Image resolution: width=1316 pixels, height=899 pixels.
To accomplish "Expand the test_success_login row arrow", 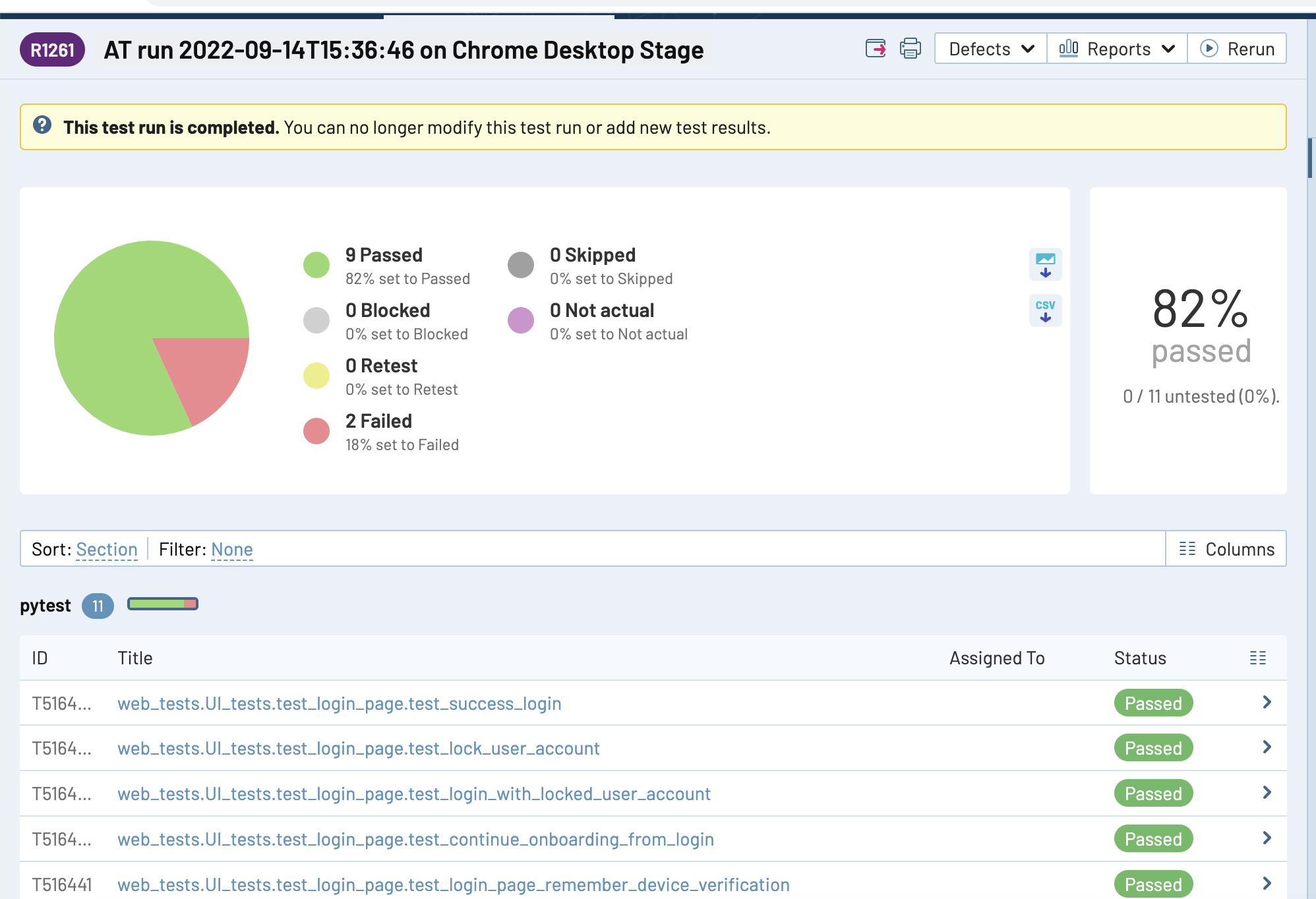I will pos(1267,703).
